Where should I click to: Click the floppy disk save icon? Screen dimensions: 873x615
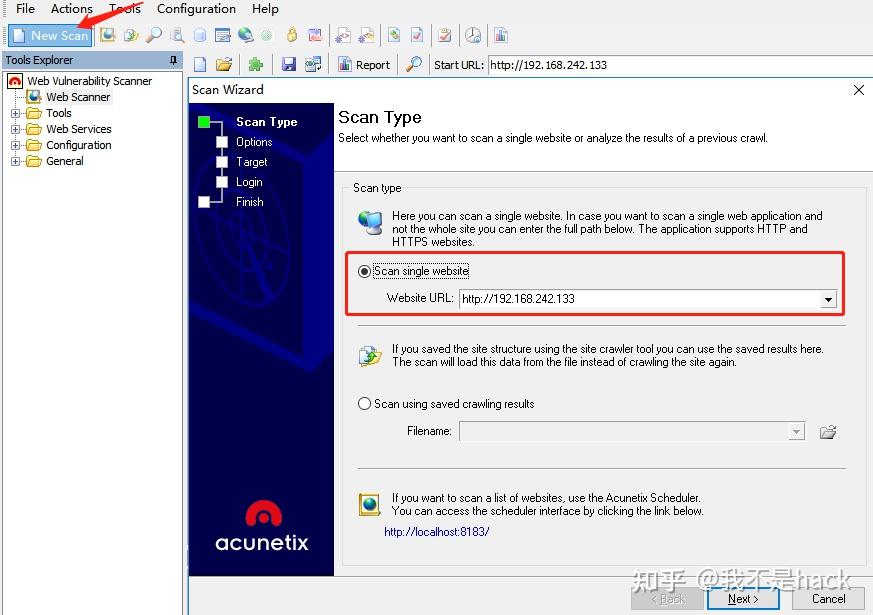288,65
